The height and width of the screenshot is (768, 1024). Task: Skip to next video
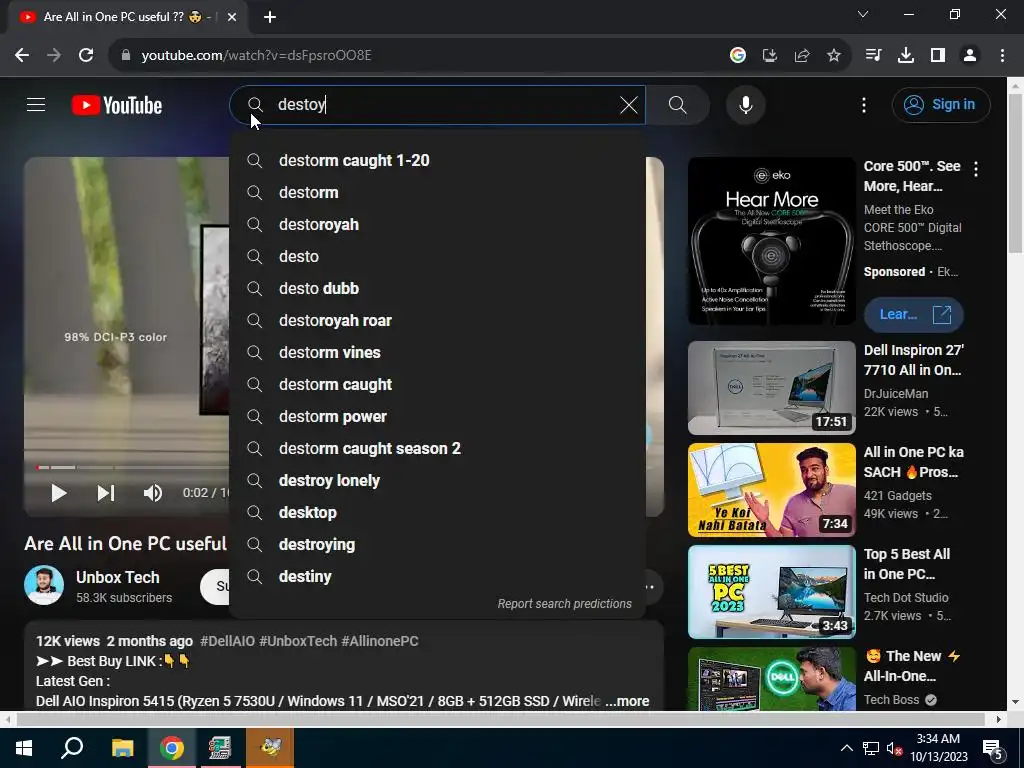[106, 493]
